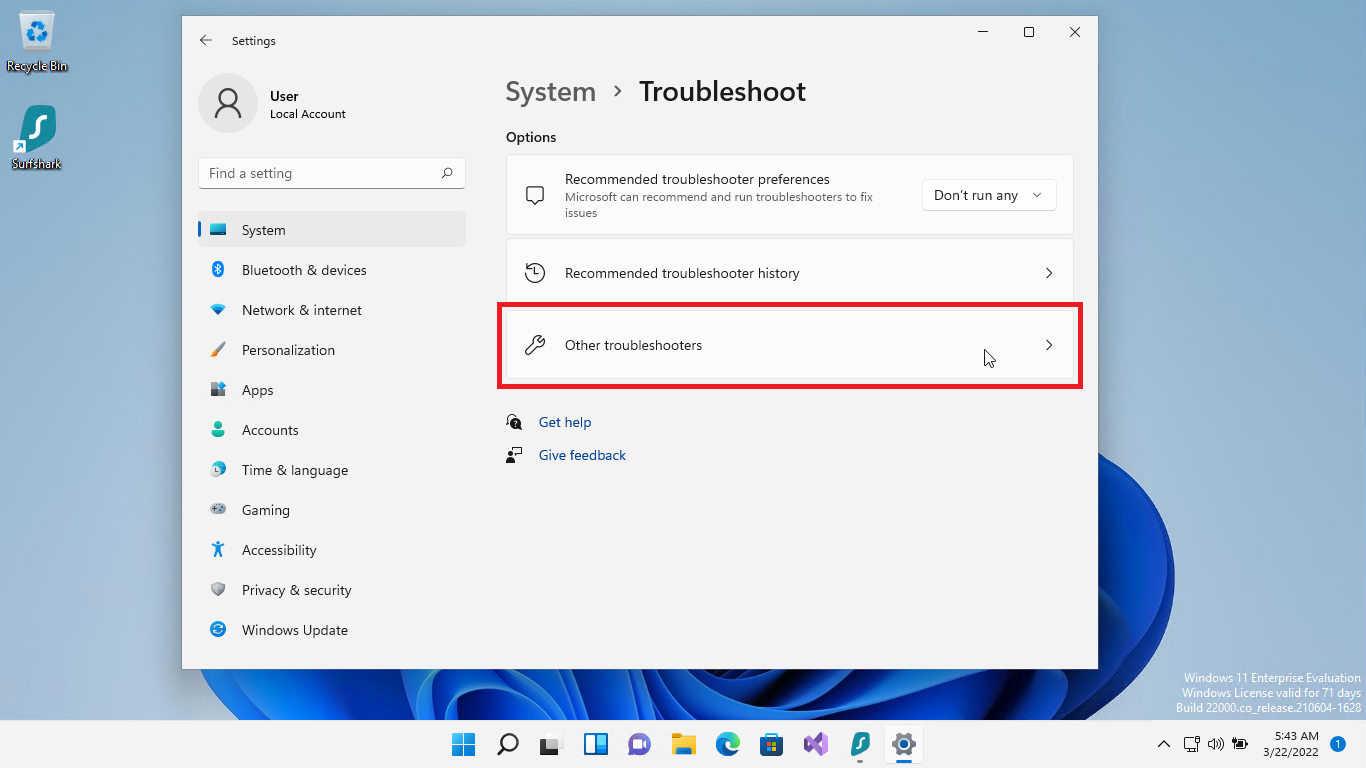Click history clock icon beside troubleshooter history
Image resolution: width=1366 pixels, height=768 pixels.
tap(535, 273)
